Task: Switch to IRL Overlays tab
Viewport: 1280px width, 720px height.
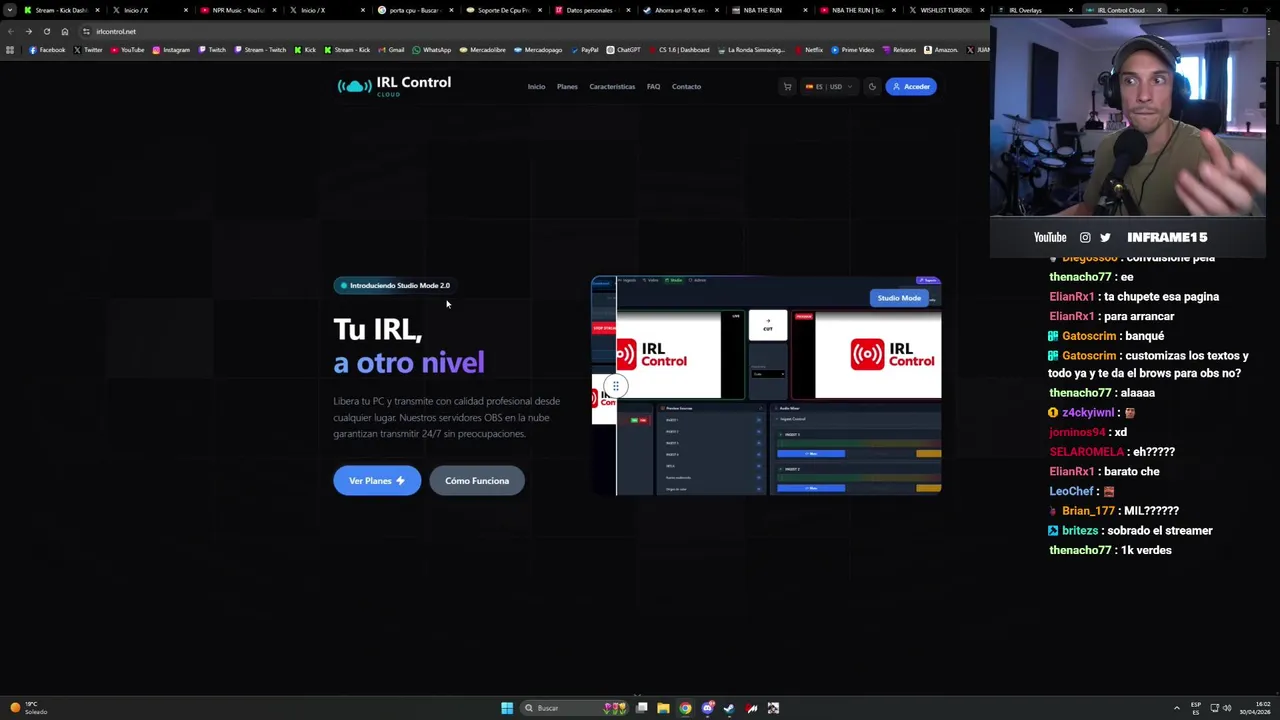Action: click(x=1034, y=10)
